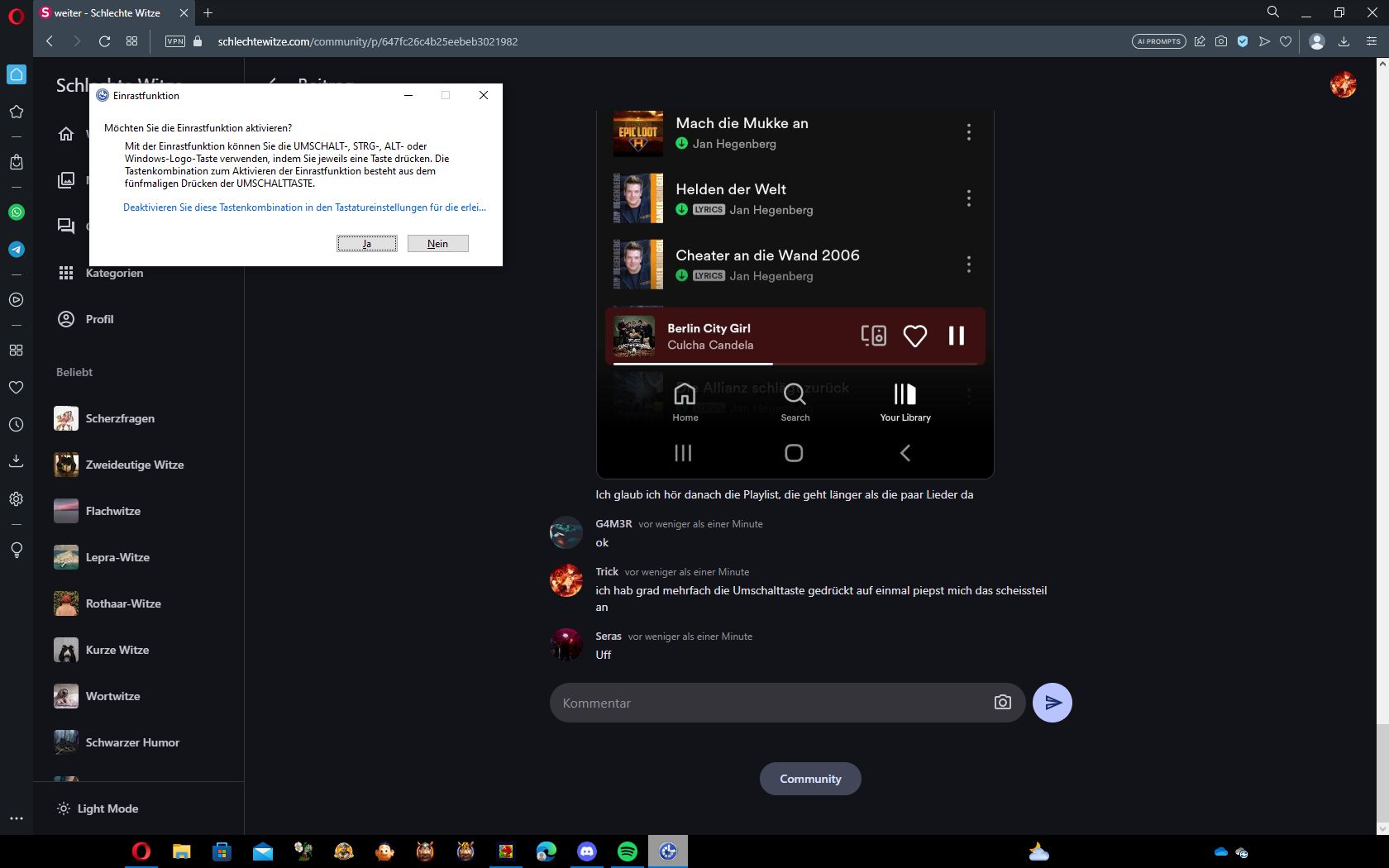Open Spotify from the taskbar

pyautogui.click(x=628, y=851)
